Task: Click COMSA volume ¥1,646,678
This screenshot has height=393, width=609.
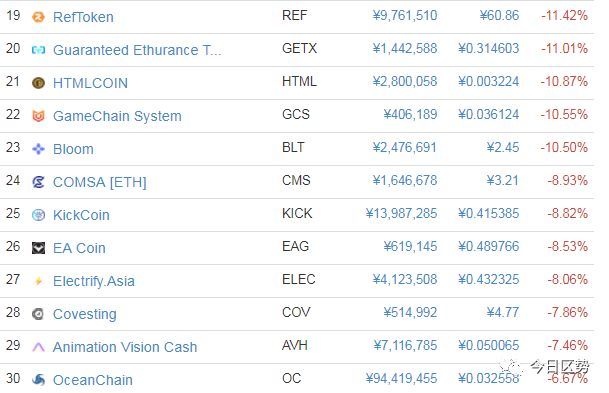Action: (x=405, y=180)
